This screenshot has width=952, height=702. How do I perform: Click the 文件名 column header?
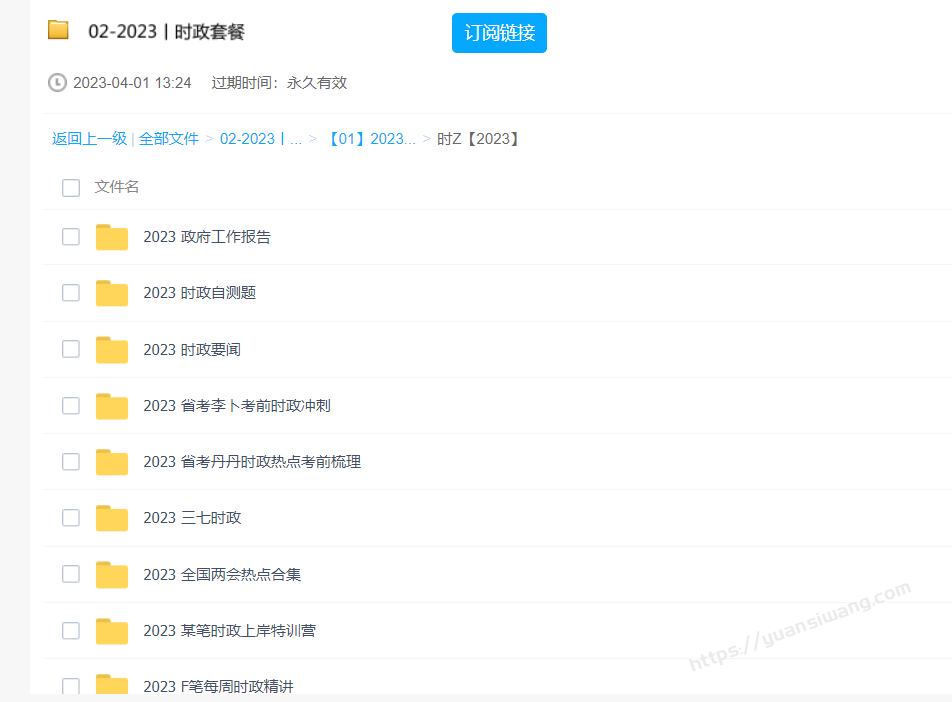click(117, 187)
